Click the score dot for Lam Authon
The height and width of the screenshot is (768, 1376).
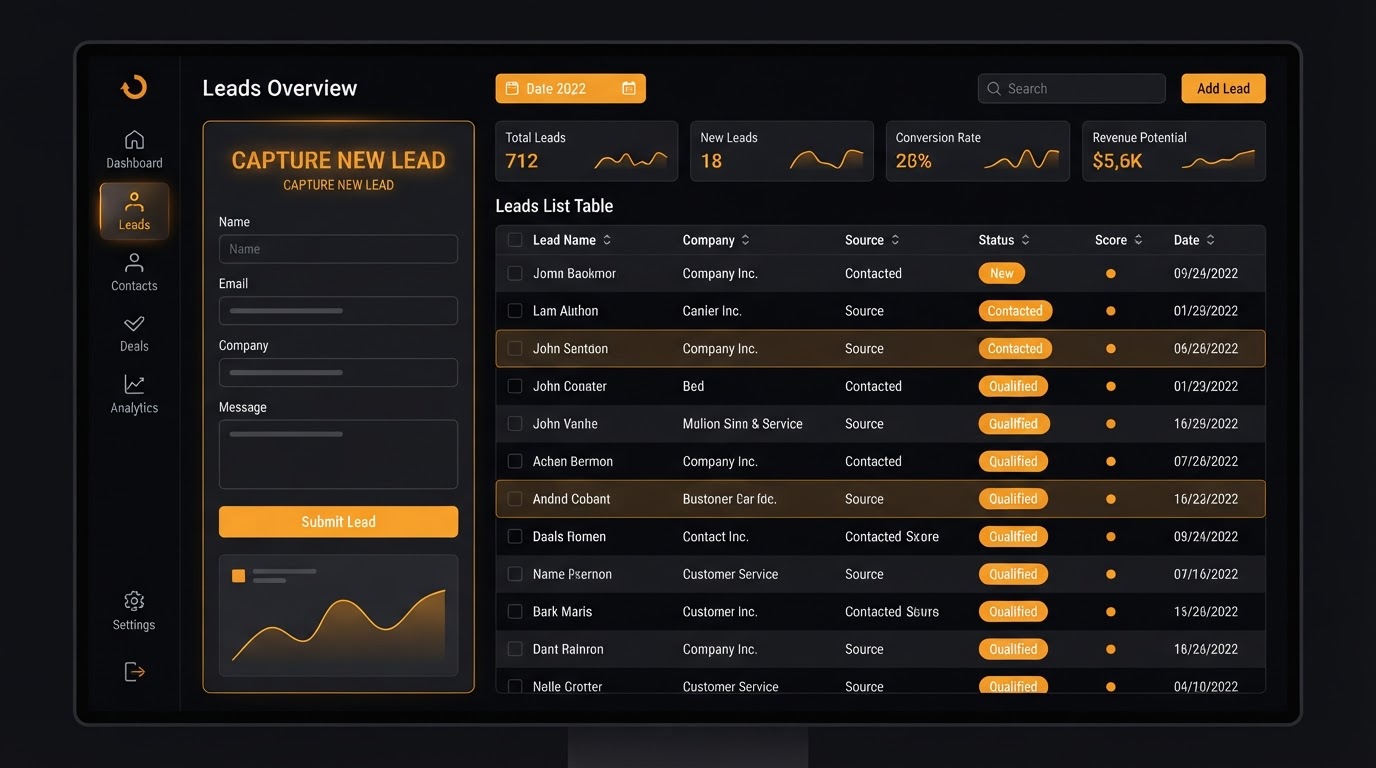(x=1111, y=311)
